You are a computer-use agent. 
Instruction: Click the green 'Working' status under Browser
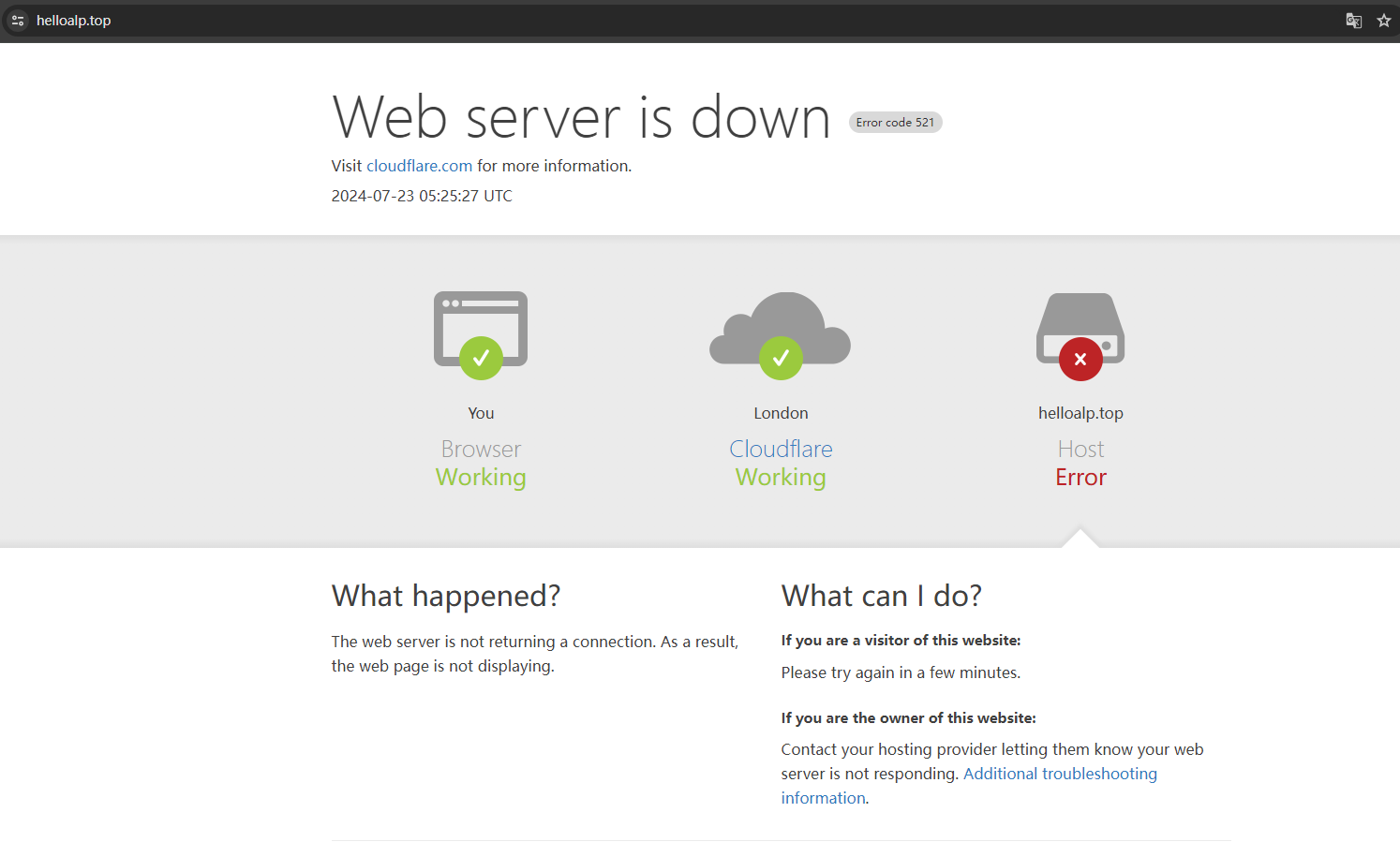point(481,478)
